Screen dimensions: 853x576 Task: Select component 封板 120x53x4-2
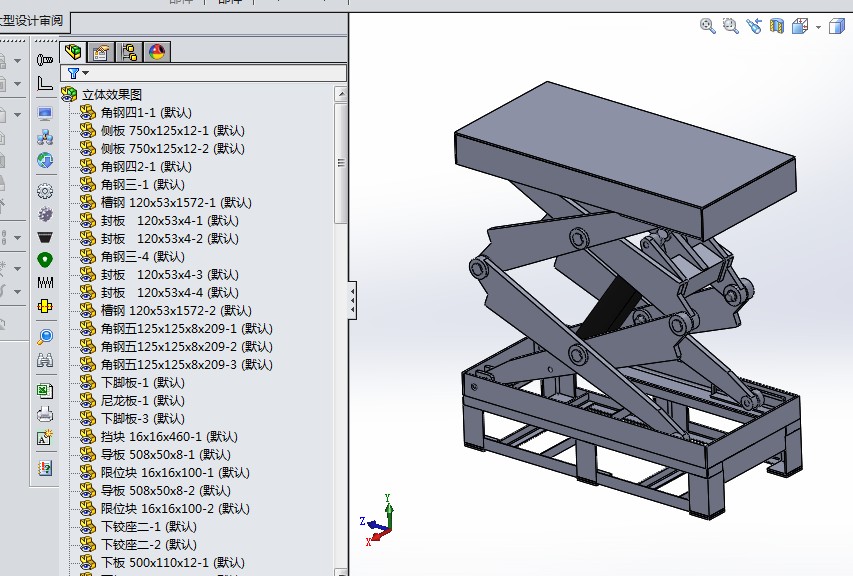169,238
